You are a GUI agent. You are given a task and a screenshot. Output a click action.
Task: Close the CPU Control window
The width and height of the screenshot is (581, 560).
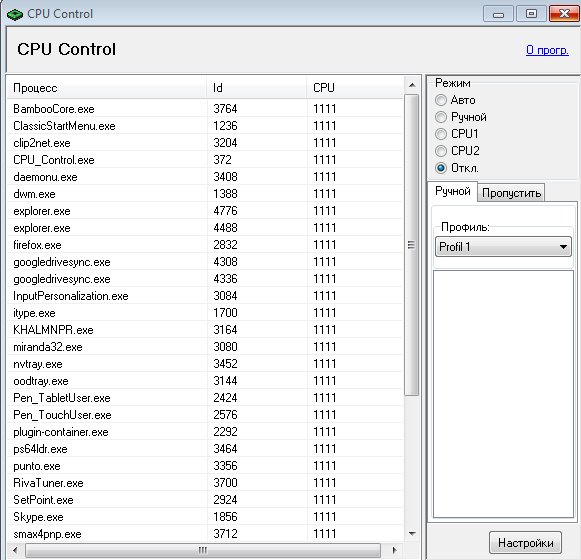click(564, 14)
